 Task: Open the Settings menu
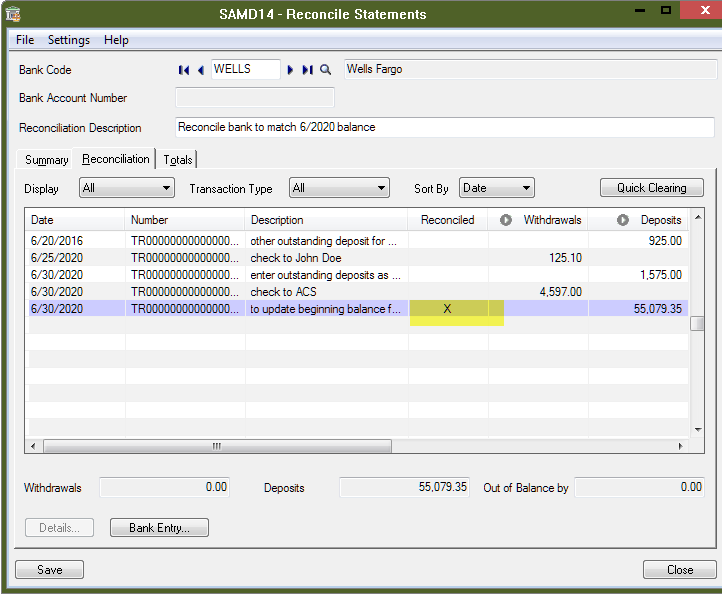click(69, 40)
